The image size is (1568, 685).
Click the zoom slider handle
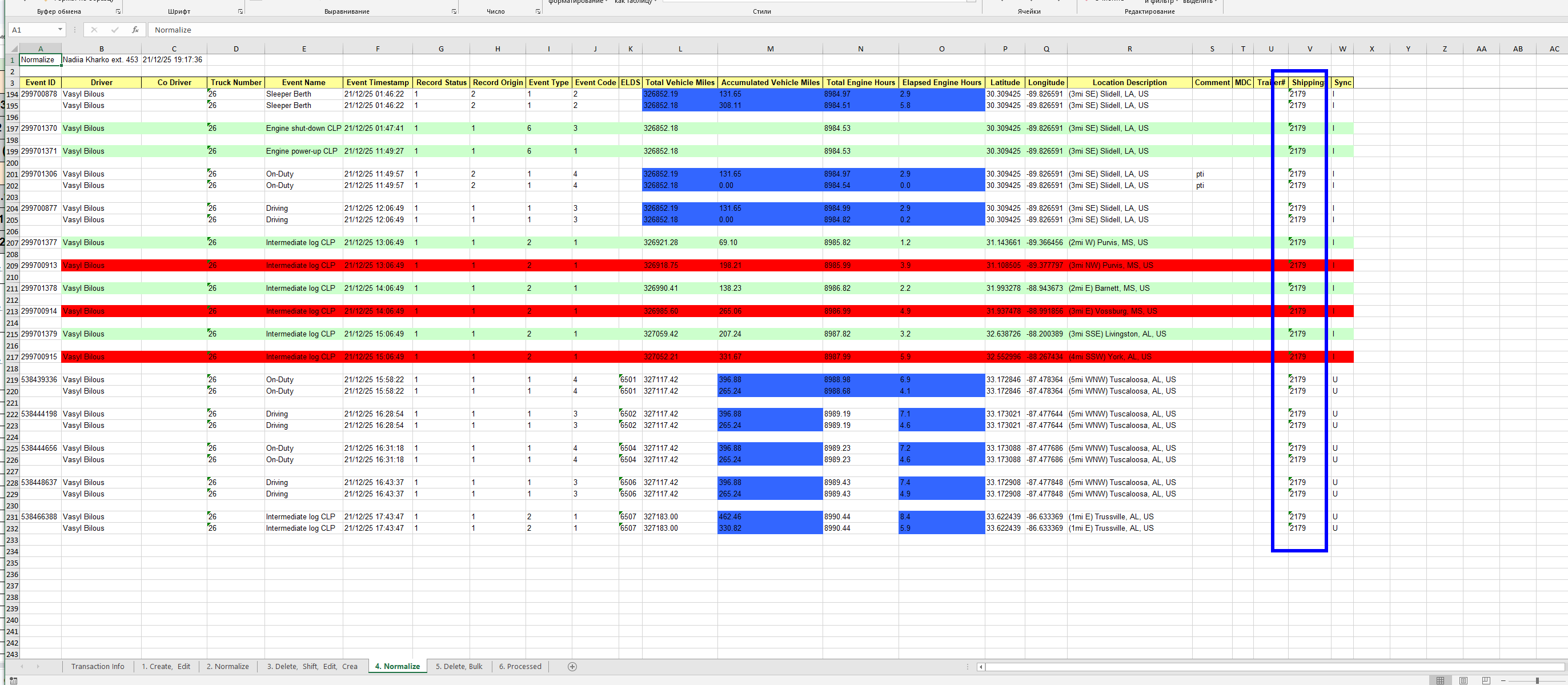(x=1537, y=680)
